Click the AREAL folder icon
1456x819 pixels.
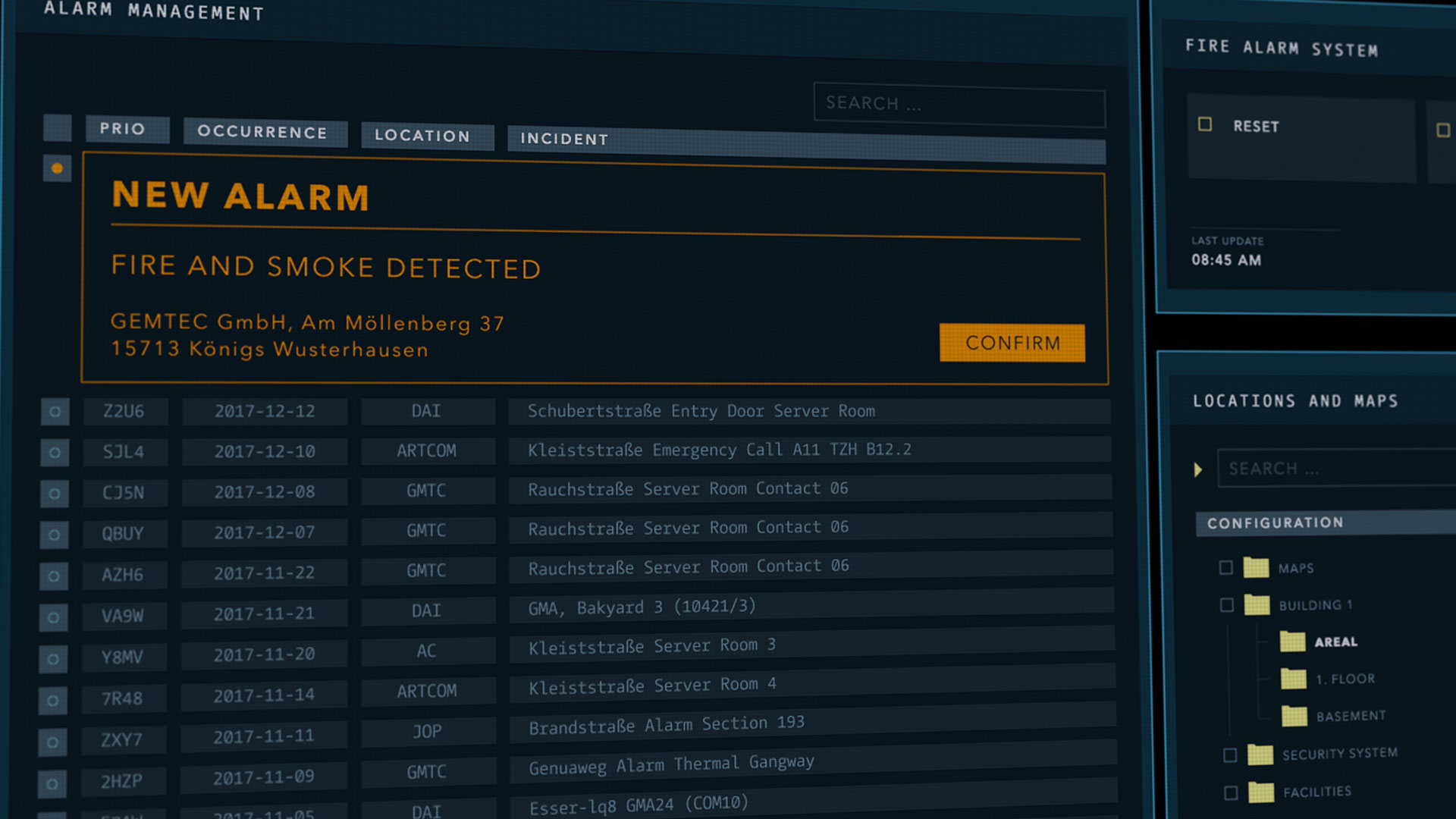(x=1292, y=642)
